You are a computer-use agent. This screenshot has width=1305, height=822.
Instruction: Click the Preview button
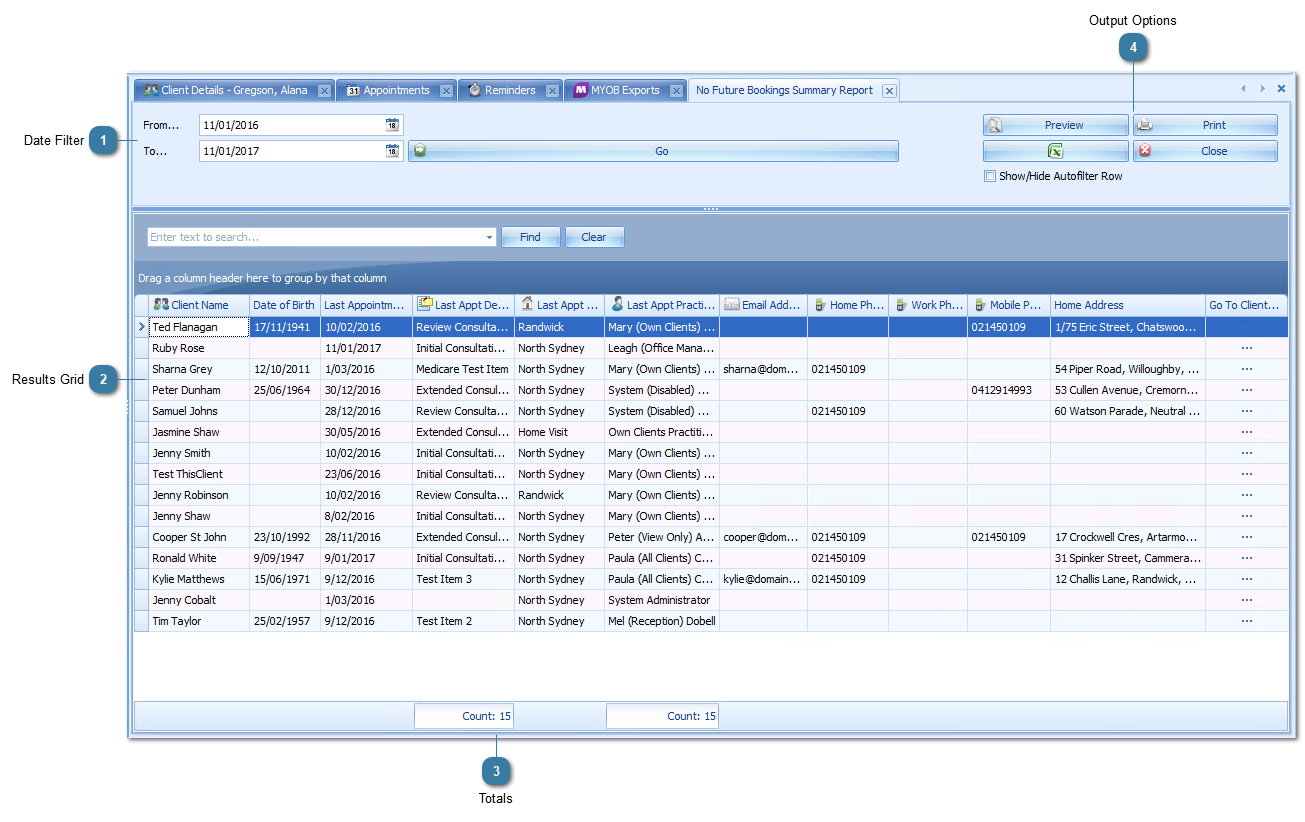coord(1056,125)
